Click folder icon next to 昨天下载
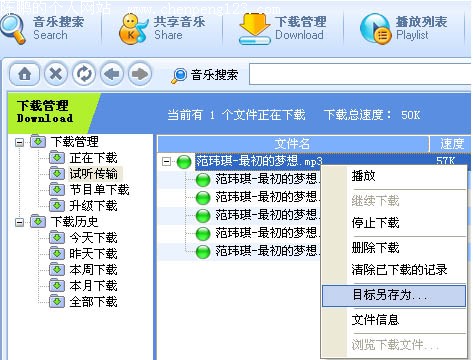473x360 pixels. pyautogui.click(x=57, y=253)
